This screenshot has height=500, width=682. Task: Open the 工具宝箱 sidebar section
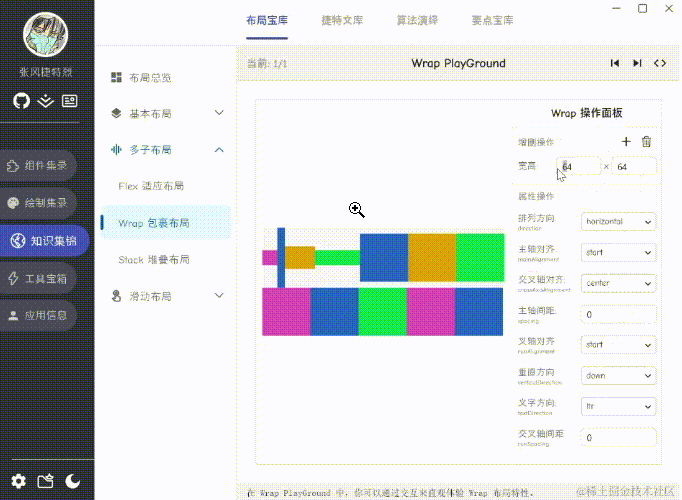click(x=38, y=278)
